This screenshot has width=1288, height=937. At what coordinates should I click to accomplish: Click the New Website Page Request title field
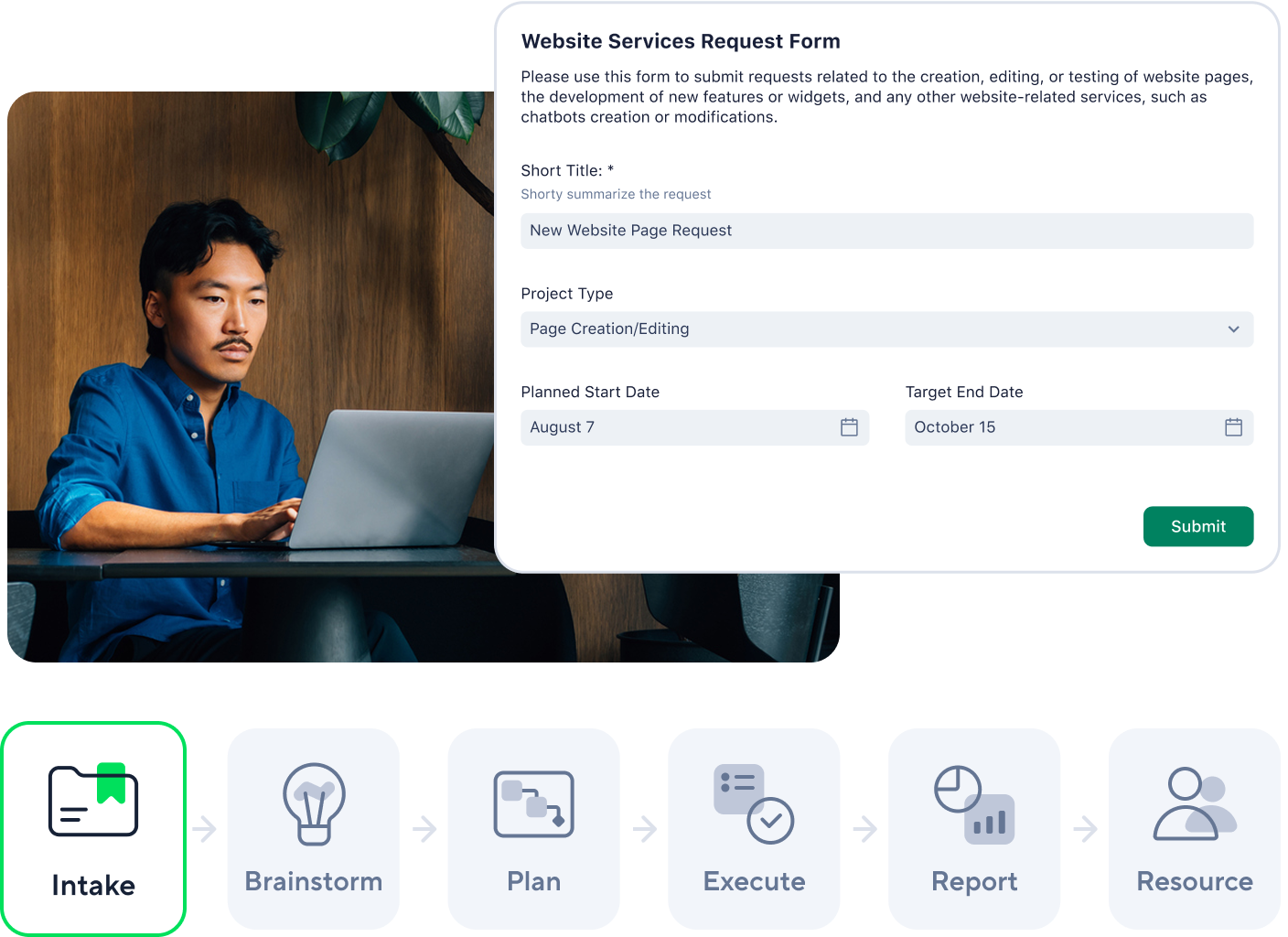887,231
